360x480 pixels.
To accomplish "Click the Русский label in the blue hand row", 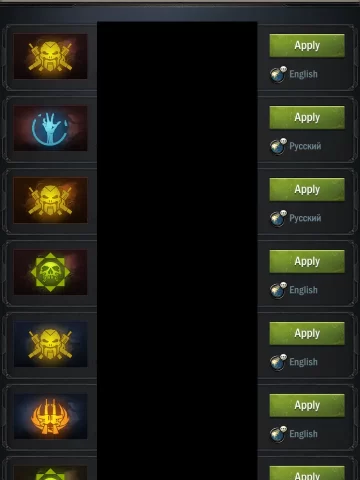I will click(305, 146).
